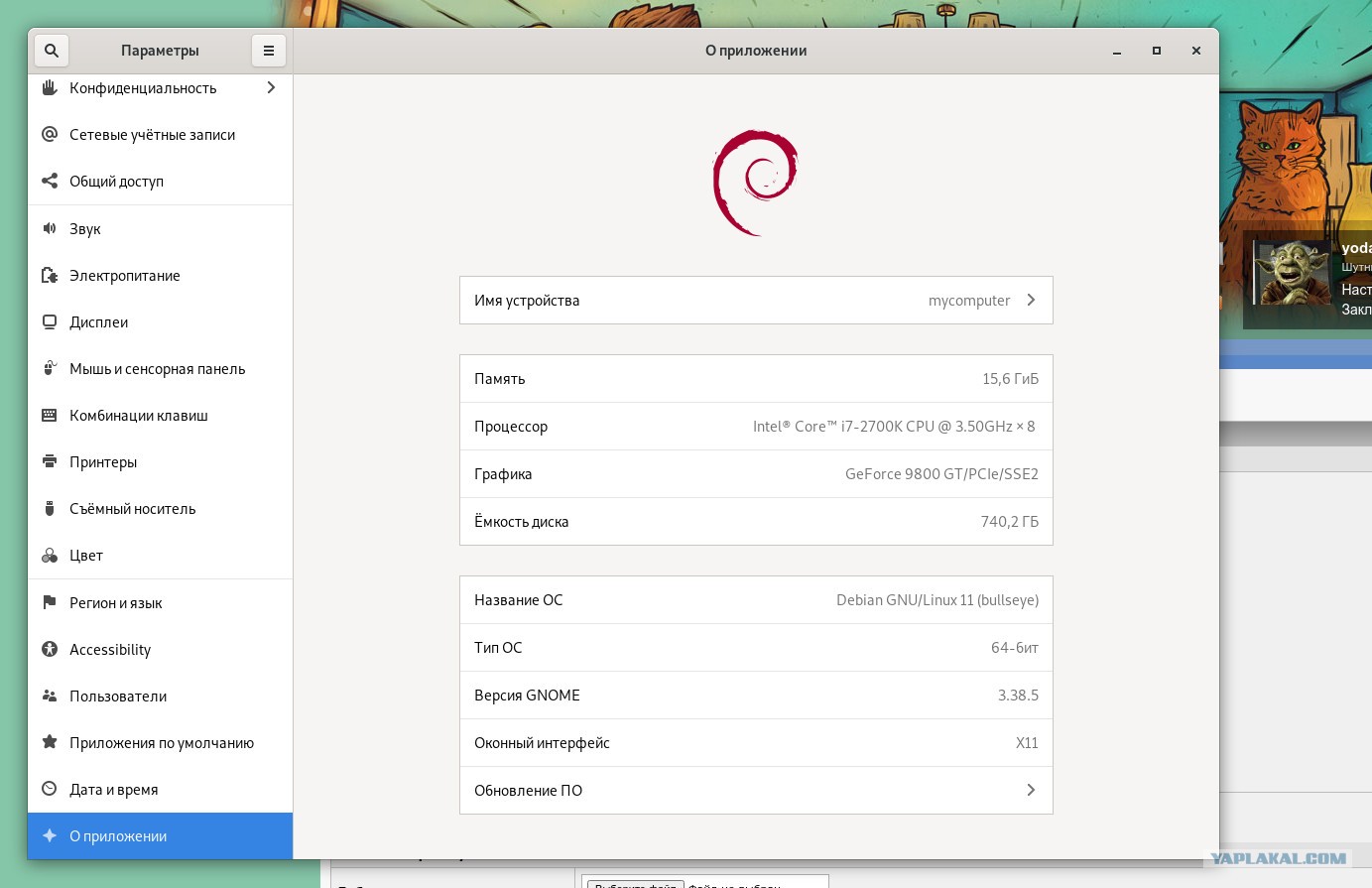Image resolution: width=1372 pixels, height=888 pixels.
Task: Maximize the Settings window
Action: [1157, 51]
